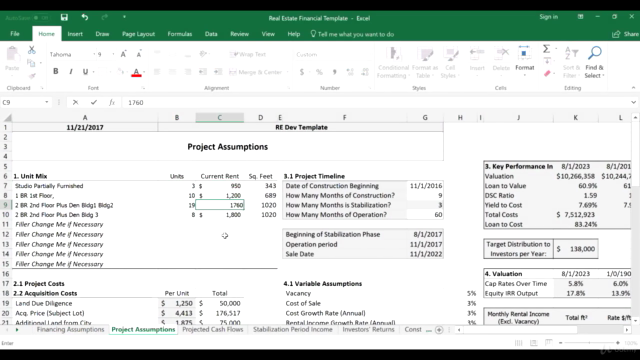The width and height of the screenshot is (640, 360).
Task: Open Format as Table
Action: [425, 62]
